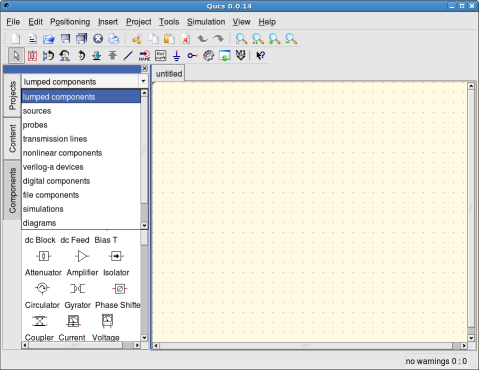Activate the Select pointer tool
479x370 pixels.
16,55
